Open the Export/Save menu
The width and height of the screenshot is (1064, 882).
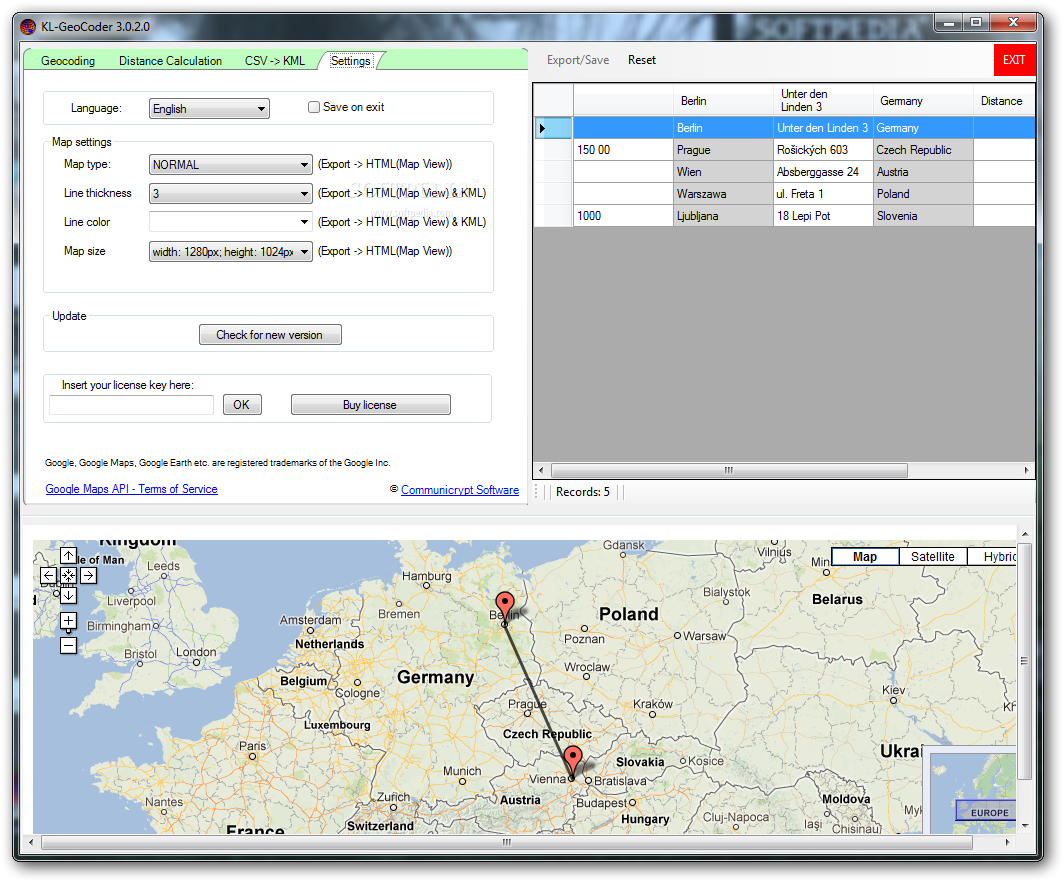578,60
